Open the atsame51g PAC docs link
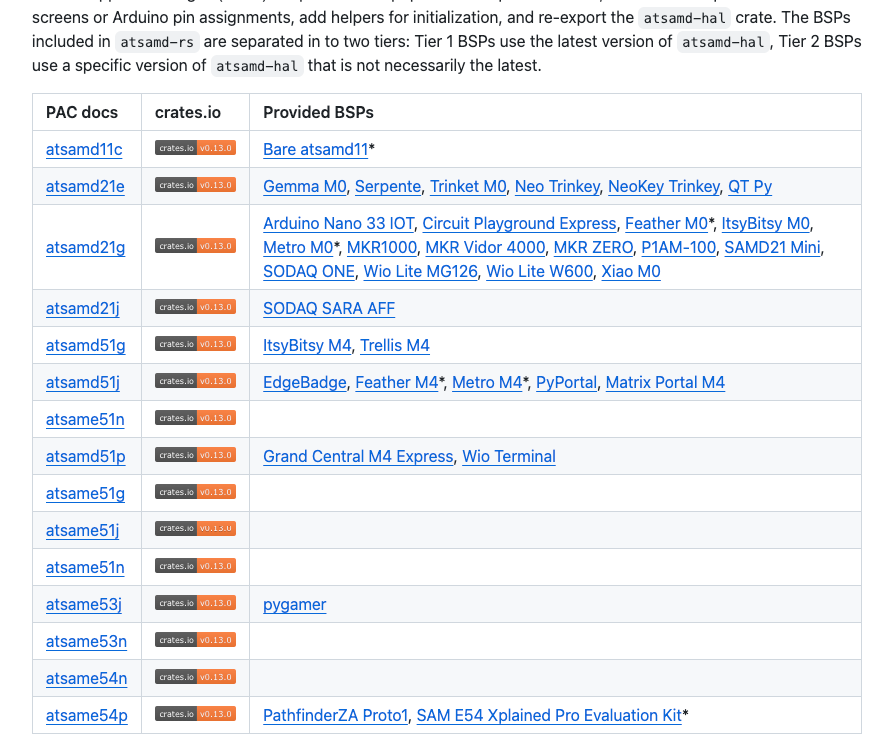893x746 pixels. 85,493
